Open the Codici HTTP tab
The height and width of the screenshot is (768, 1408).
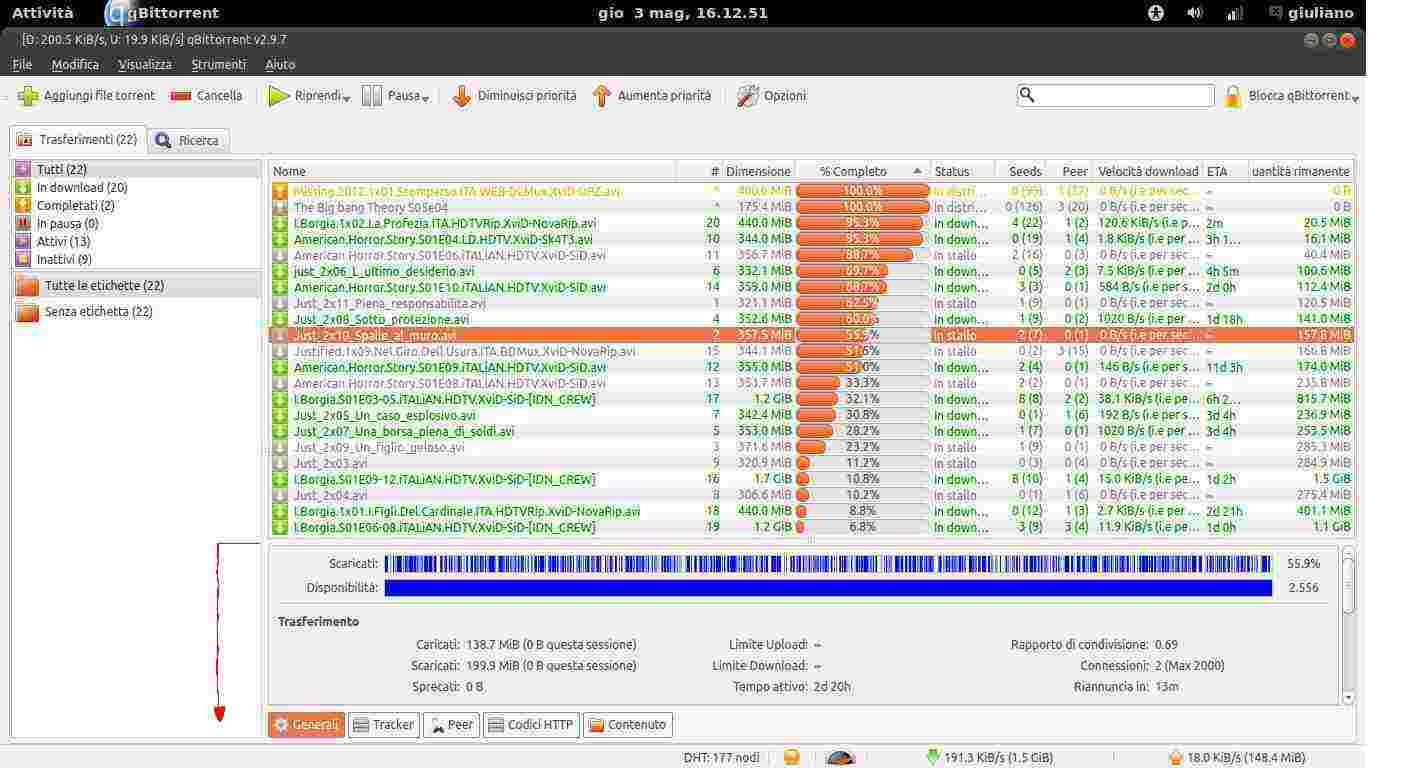point(530,725)
